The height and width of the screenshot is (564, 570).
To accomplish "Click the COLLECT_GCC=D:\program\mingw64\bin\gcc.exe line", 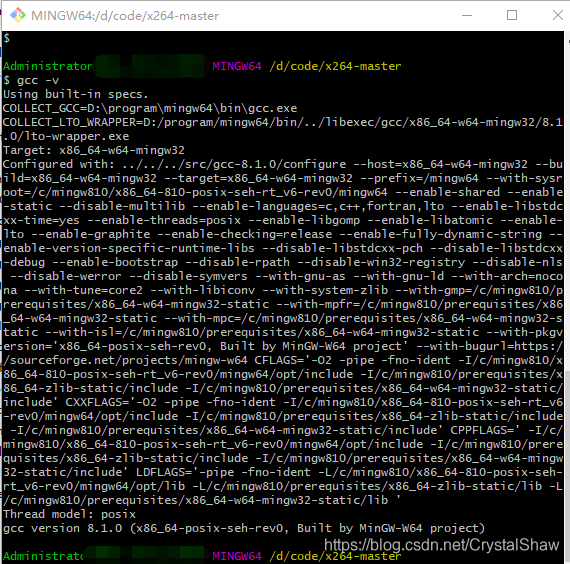I will click(x=150, y=108).
